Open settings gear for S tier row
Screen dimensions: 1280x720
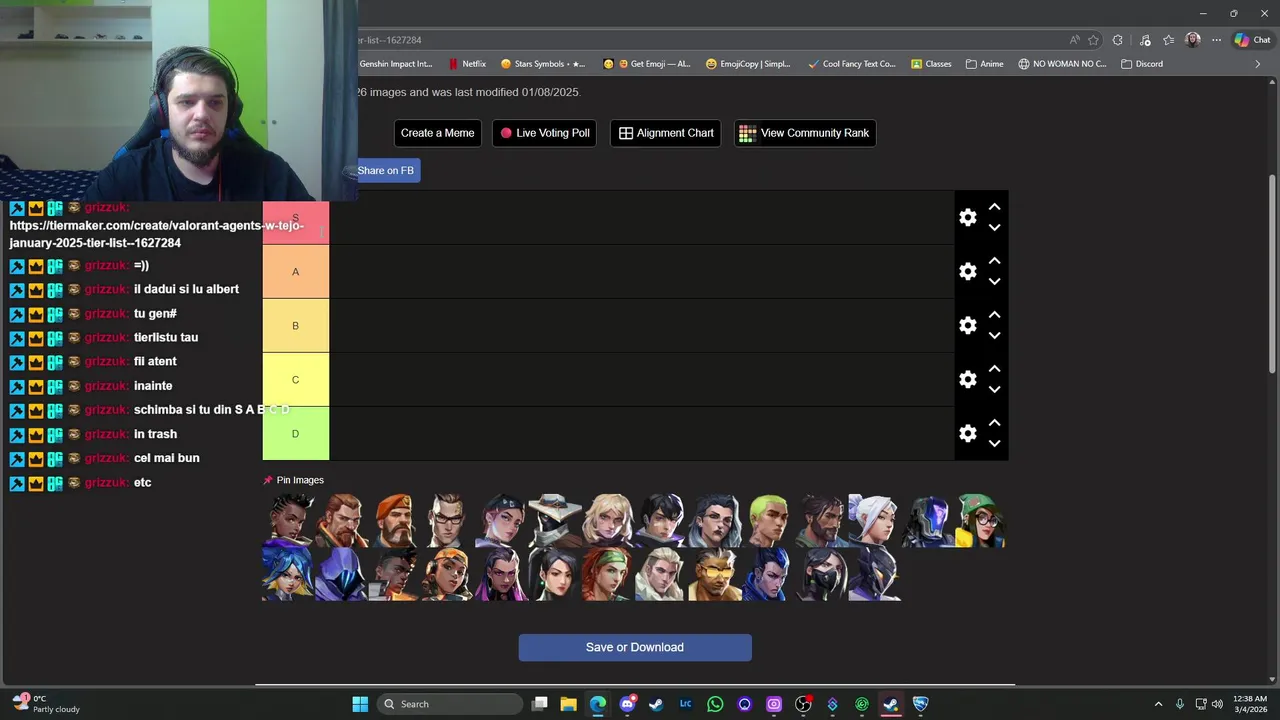coord(967,217)
